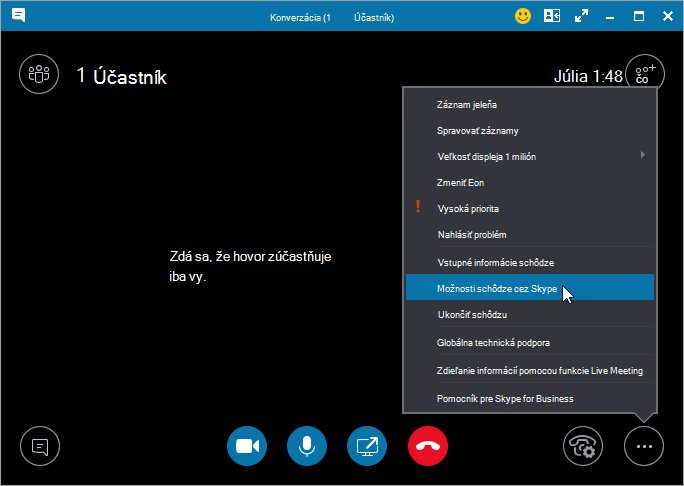Open the instant message chat icon
Image resolution: width=684 pixels, height=486 pixels.
pos(40,446)
